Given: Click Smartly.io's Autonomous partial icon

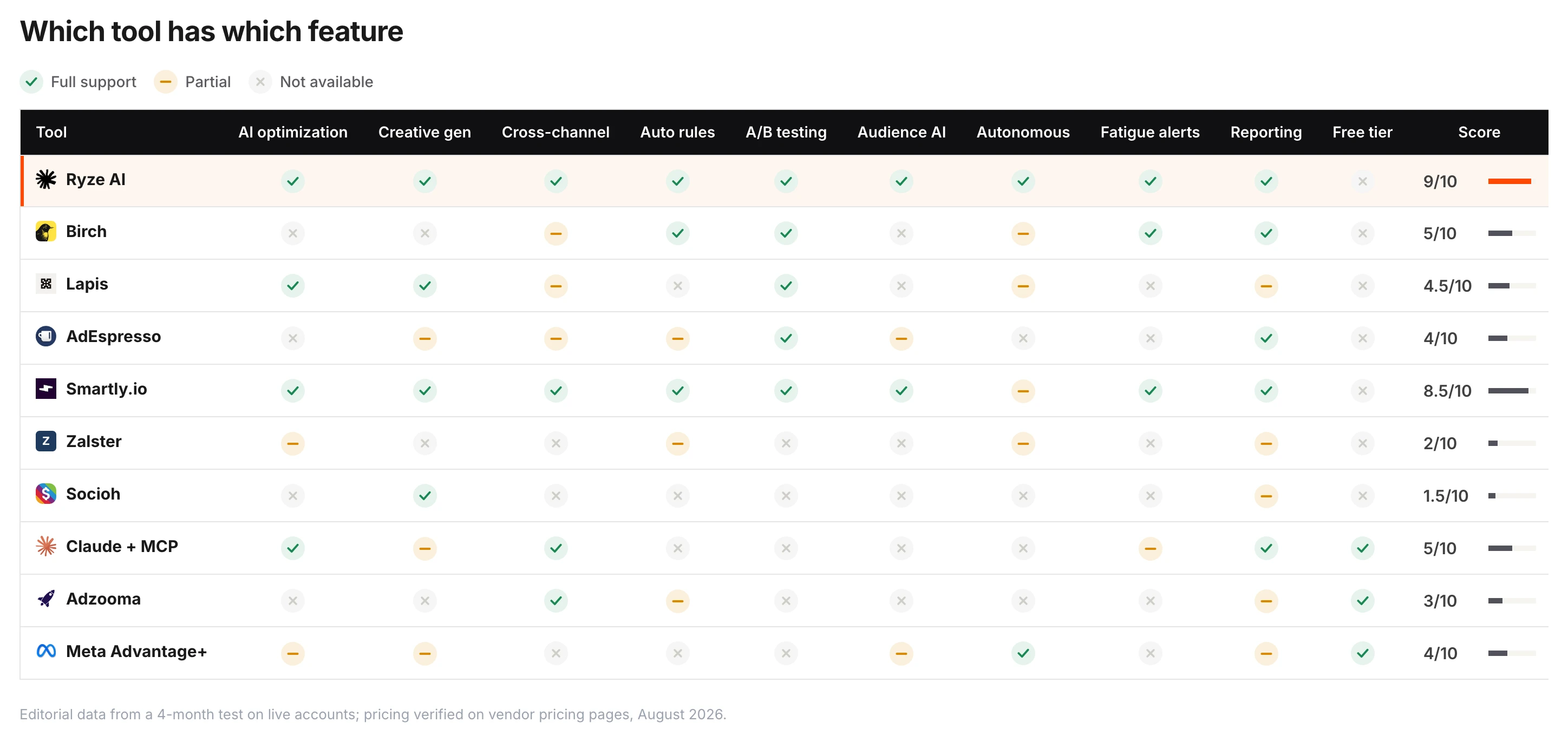Looking at the screenshot, I should point(1023,391).
